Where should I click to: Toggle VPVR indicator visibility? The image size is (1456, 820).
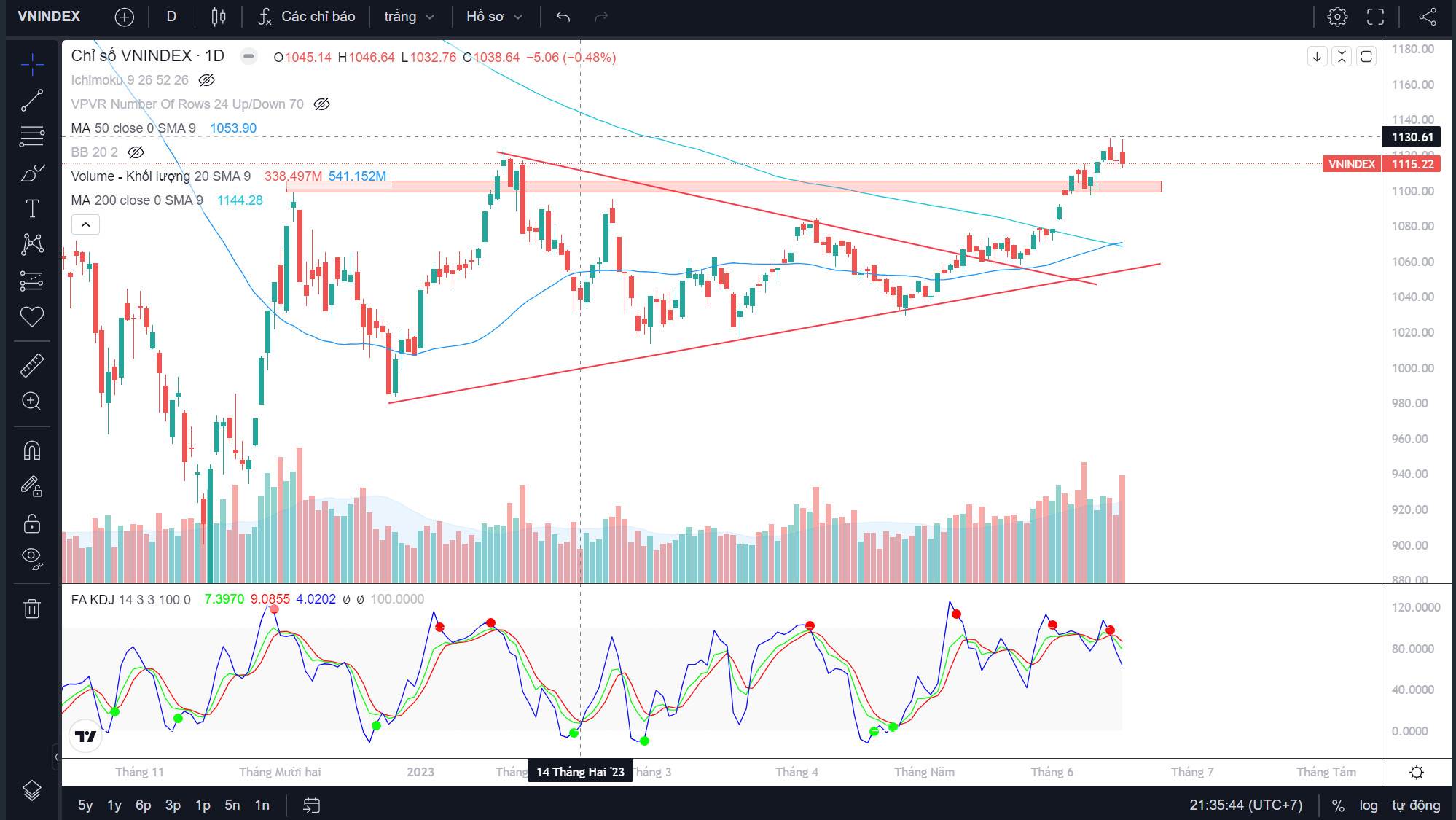(x=321, y=104)
